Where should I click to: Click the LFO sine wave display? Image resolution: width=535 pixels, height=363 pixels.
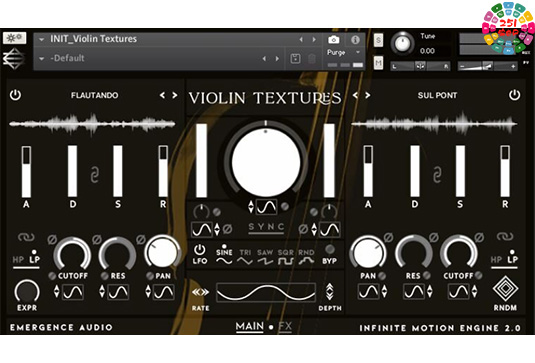[x=266, y=292]
